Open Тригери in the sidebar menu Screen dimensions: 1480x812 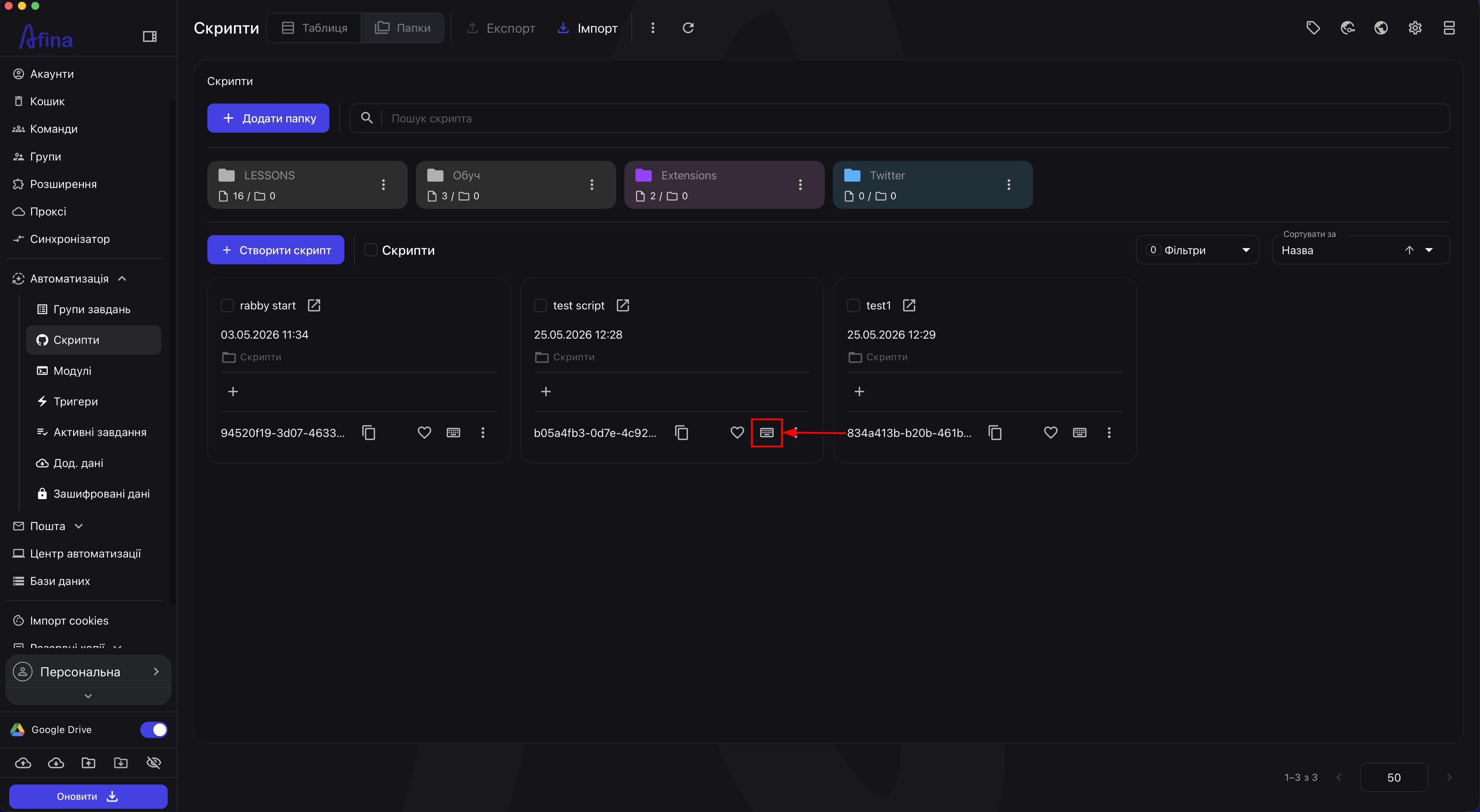point(75,401)
